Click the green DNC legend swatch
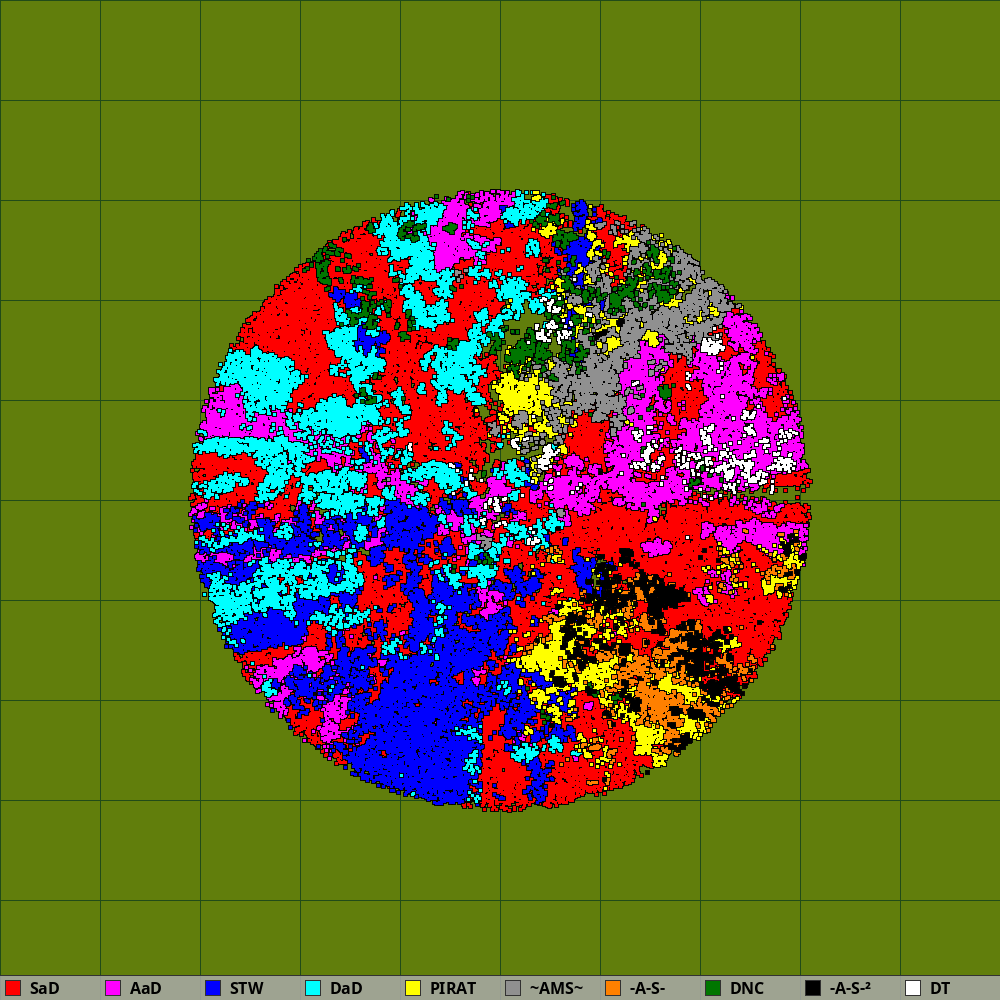This screenshot has height=1000, width=1000. (713, 988)
